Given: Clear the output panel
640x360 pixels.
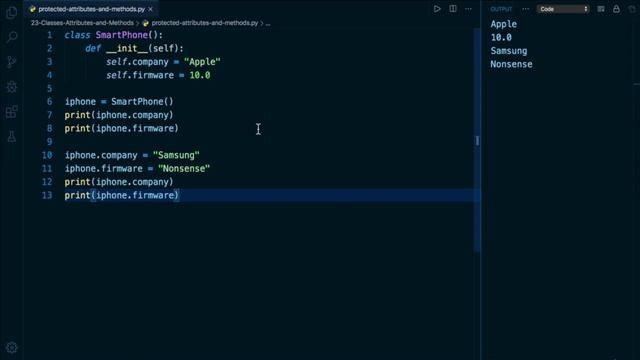Looking at the screenshot, I should (x=601, y=9).
